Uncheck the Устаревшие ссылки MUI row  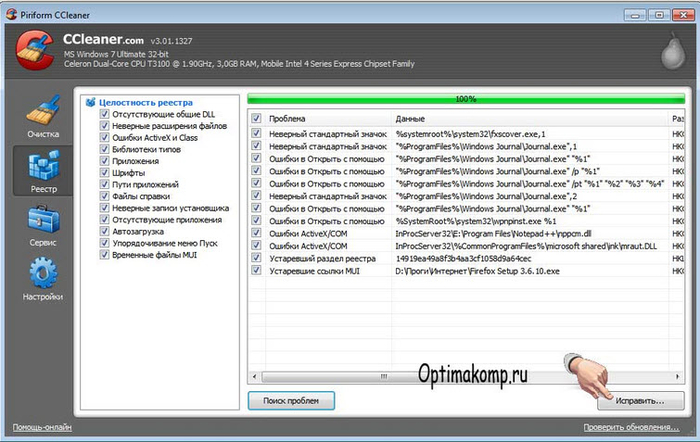click(256, 270)
